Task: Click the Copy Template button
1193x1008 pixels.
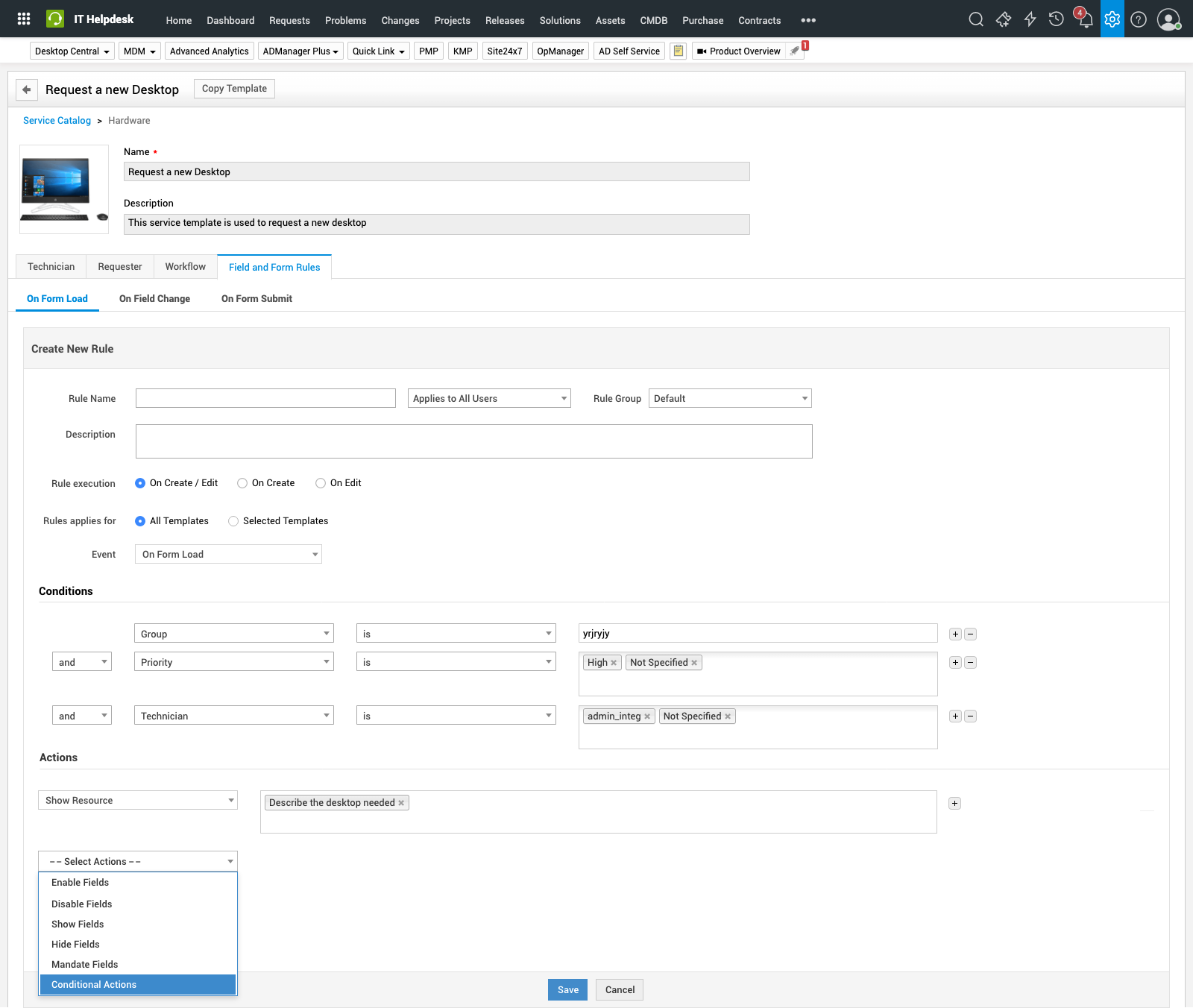Action: pyautogui.click(x=234, y=89)
